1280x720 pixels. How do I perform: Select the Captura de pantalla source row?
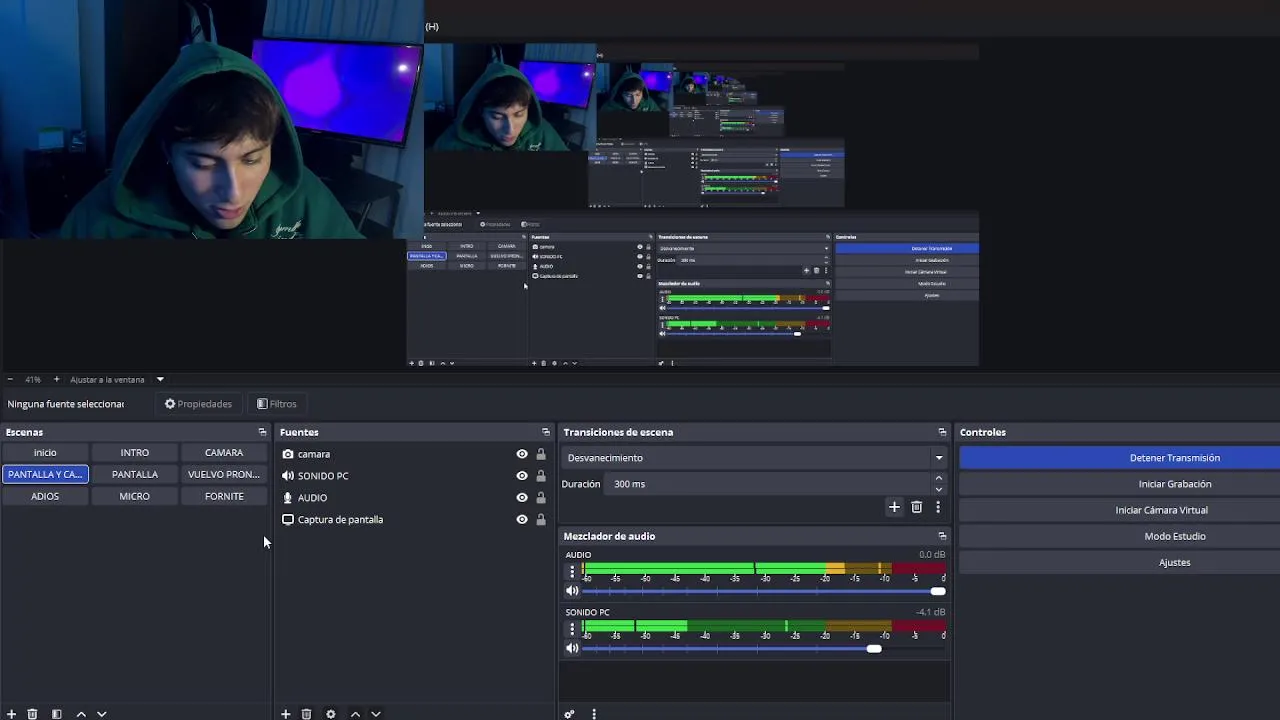(414, 520)
